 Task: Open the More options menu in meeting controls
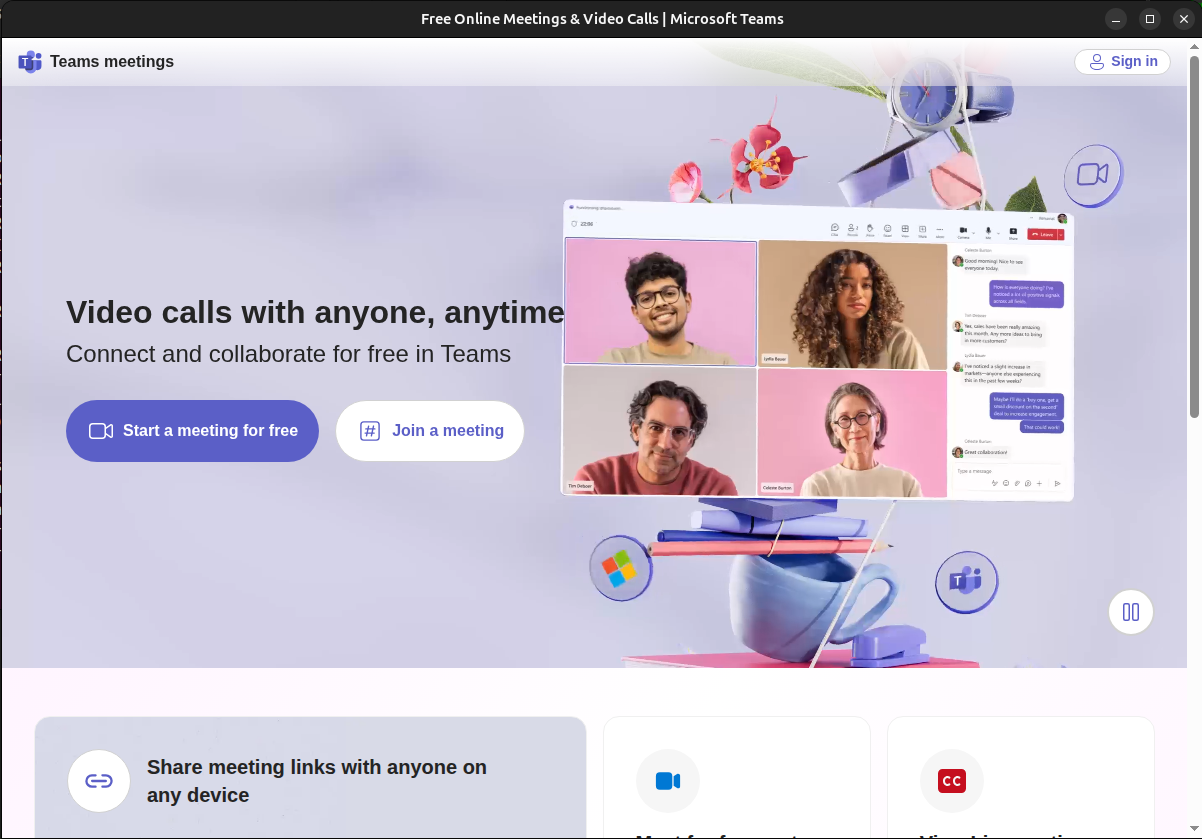point(940,230)
